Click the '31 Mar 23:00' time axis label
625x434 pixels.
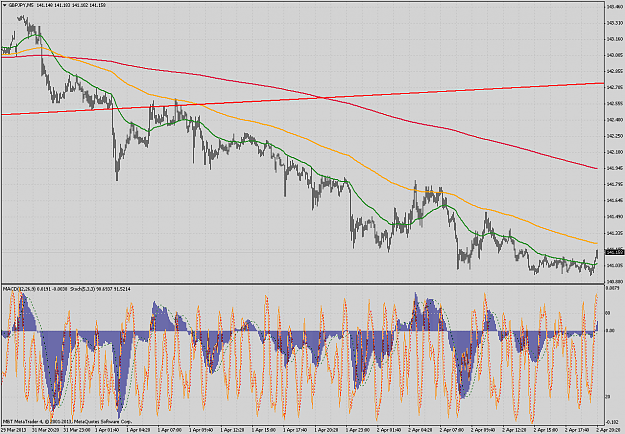[x=75, y=430]
